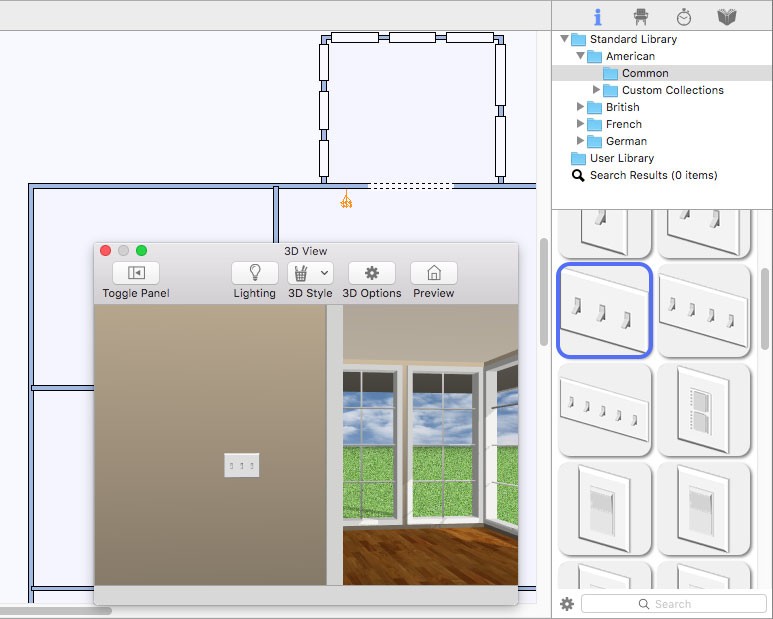Click the library Search field

(673, 604)
